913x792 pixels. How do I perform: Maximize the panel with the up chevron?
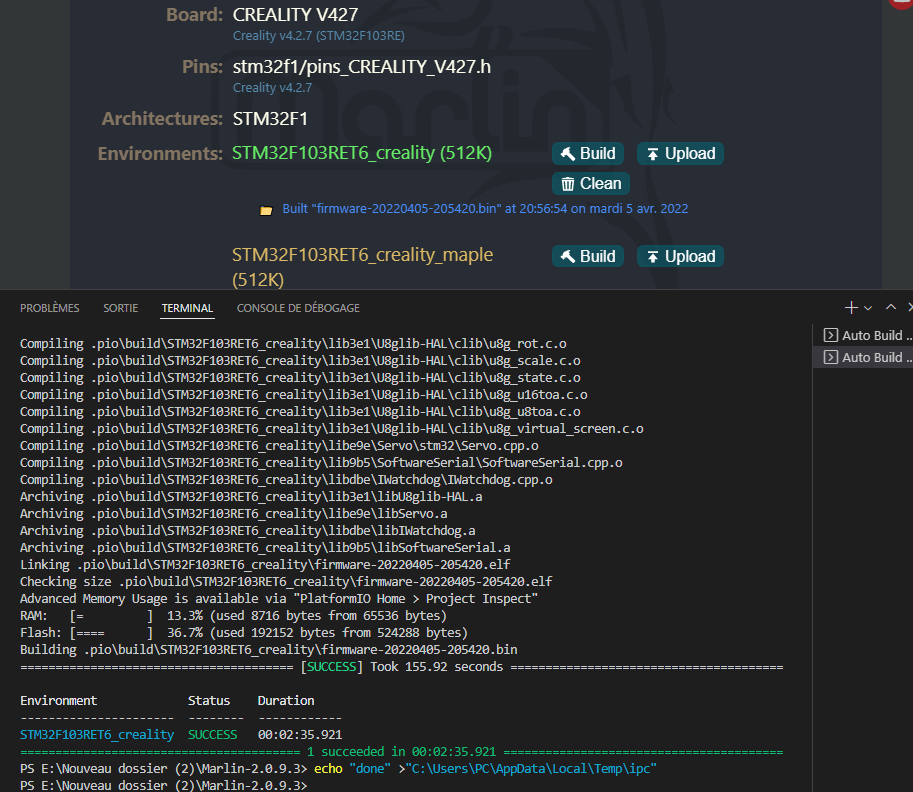pyautogui.click(x=891, y=307)
